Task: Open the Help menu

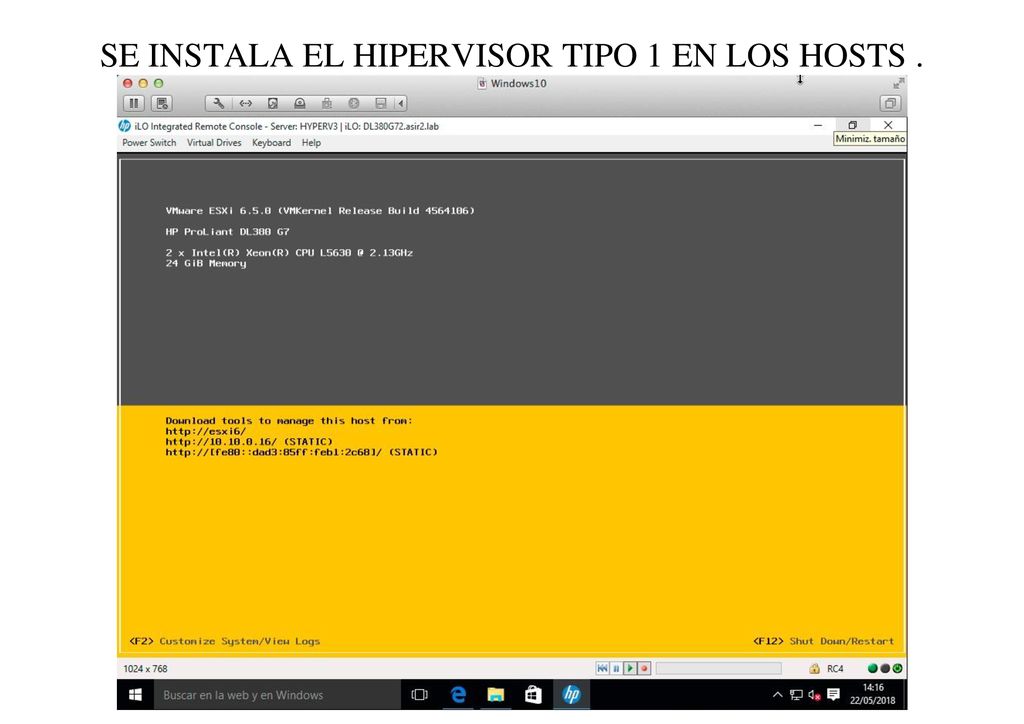Action: point(311,142)
